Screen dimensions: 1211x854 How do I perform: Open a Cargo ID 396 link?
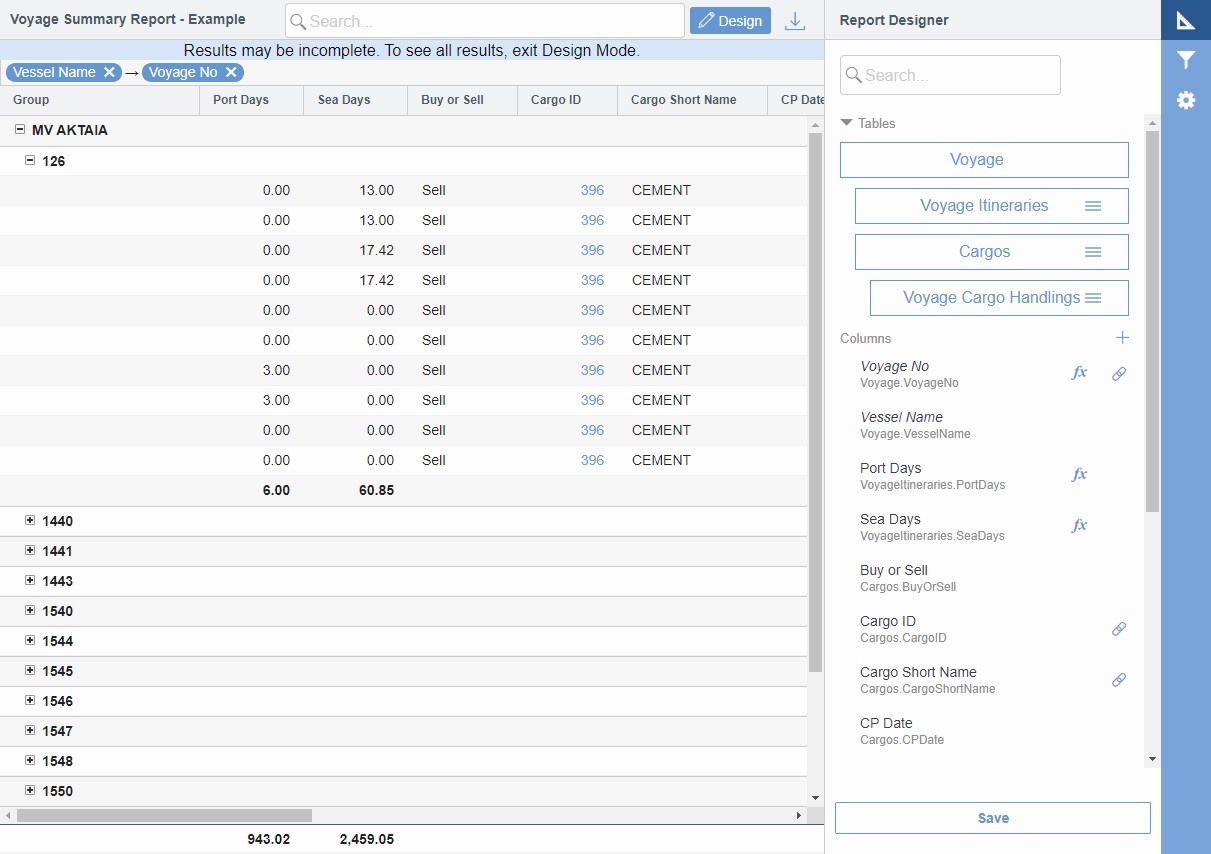pyautogui.click(x=592, y=190)
